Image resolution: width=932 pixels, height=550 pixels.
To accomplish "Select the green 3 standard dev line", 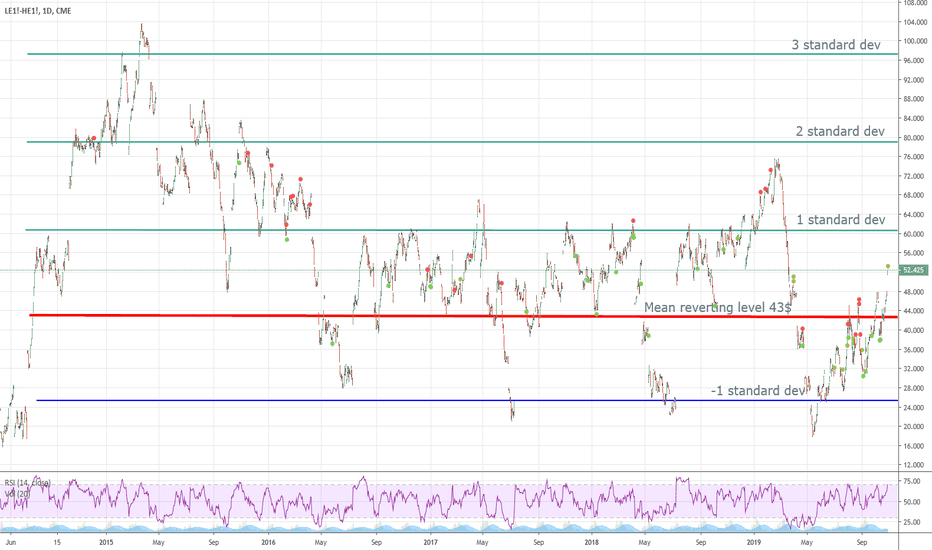I will tap(462, 54).
